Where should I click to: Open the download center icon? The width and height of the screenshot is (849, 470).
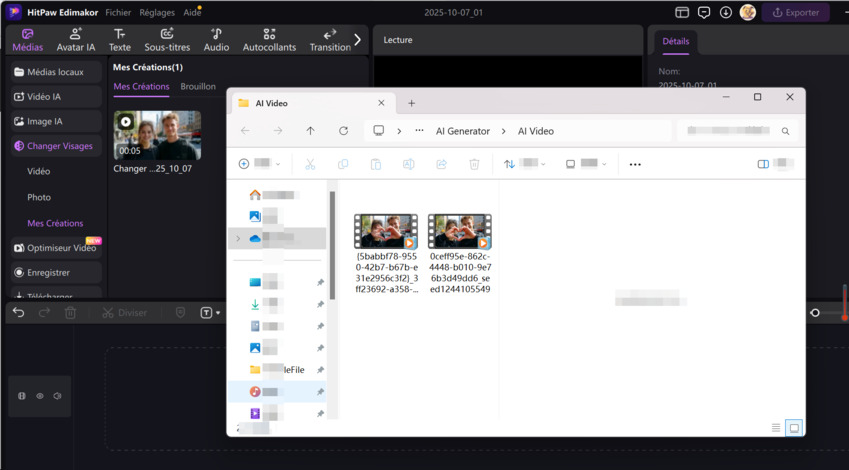[725, 13]
